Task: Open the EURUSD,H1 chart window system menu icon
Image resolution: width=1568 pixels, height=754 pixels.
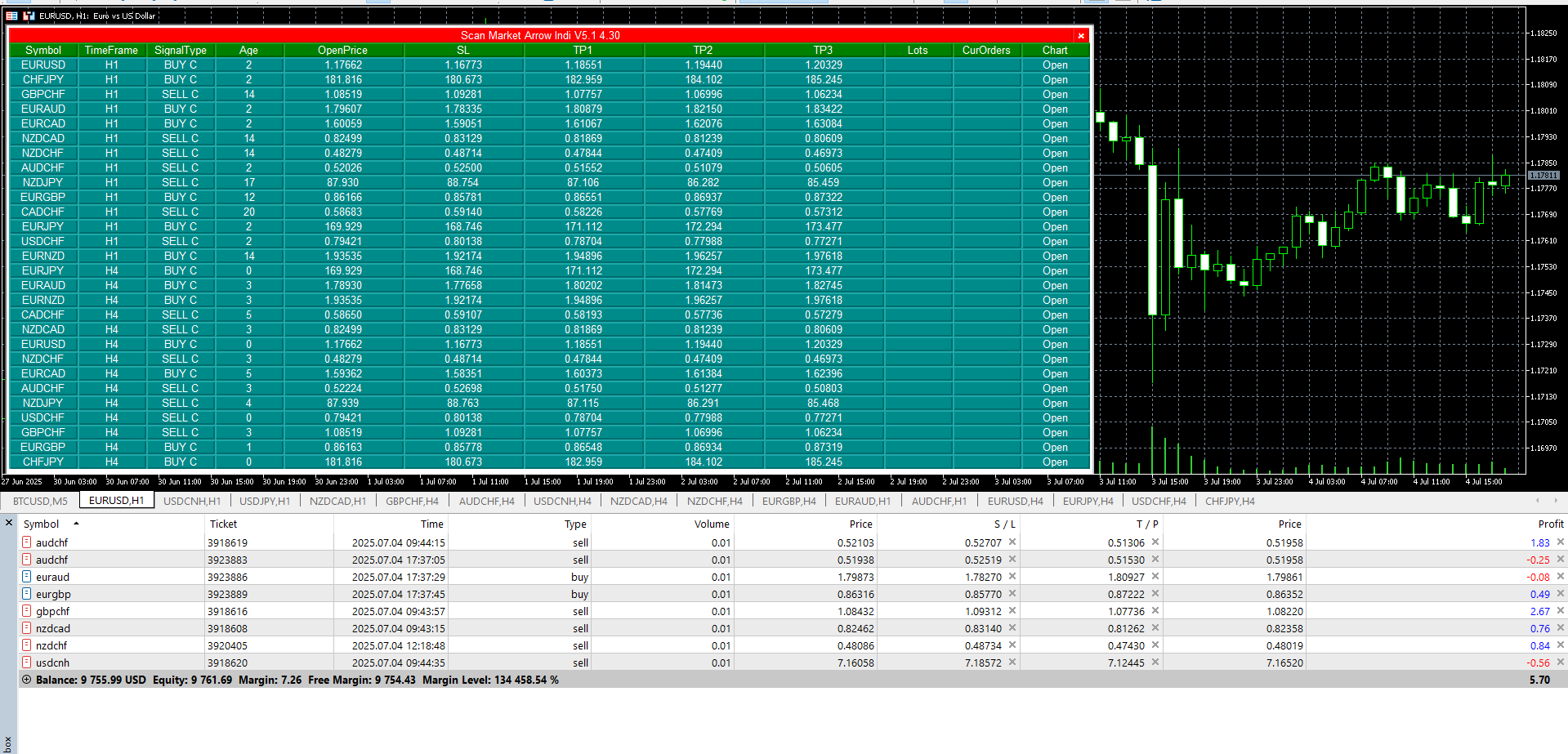Action: [12, 16]
